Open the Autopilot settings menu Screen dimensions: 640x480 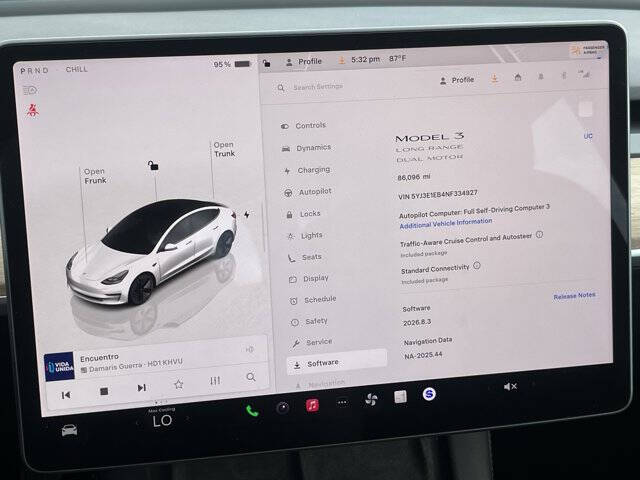(x=307, y=192)
